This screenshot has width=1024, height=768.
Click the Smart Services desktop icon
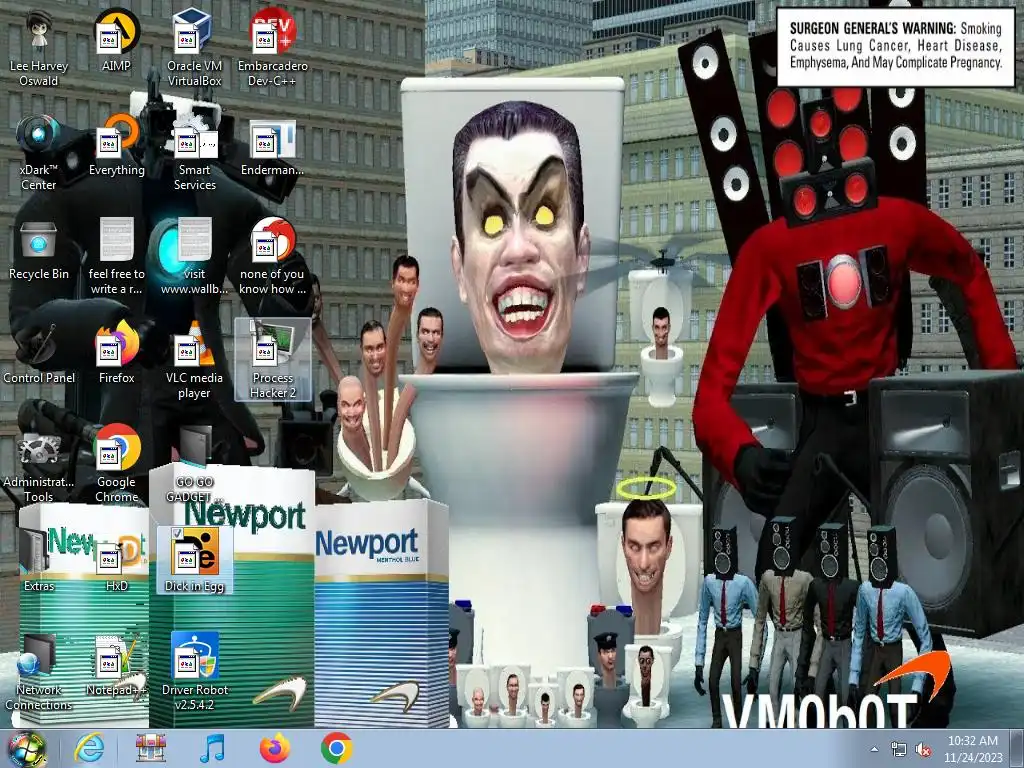pos(195,152)
